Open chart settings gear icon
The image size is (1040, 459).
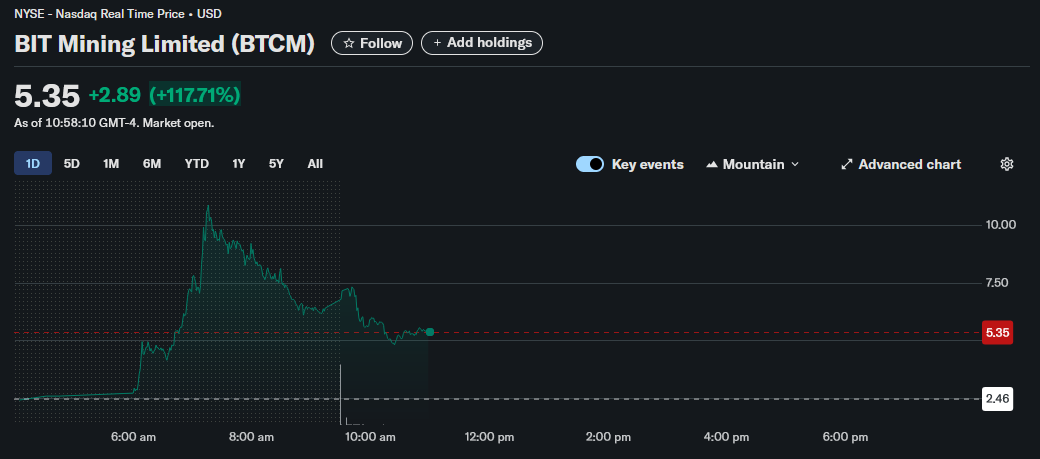pyautogui.click(x=1007, y=164)
